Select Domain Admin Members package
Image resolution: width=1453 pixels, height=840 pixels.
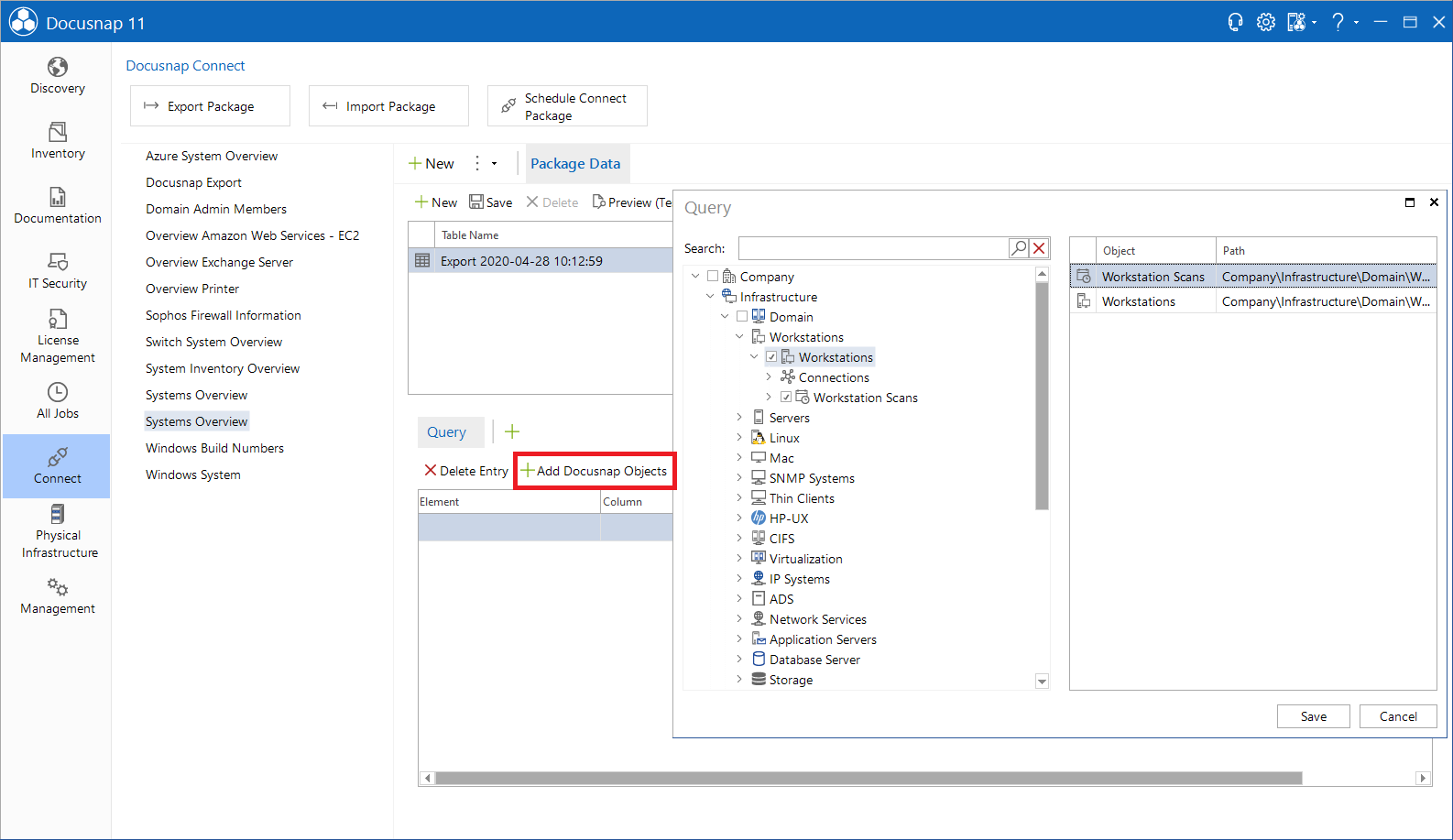(x=216, y=209)
